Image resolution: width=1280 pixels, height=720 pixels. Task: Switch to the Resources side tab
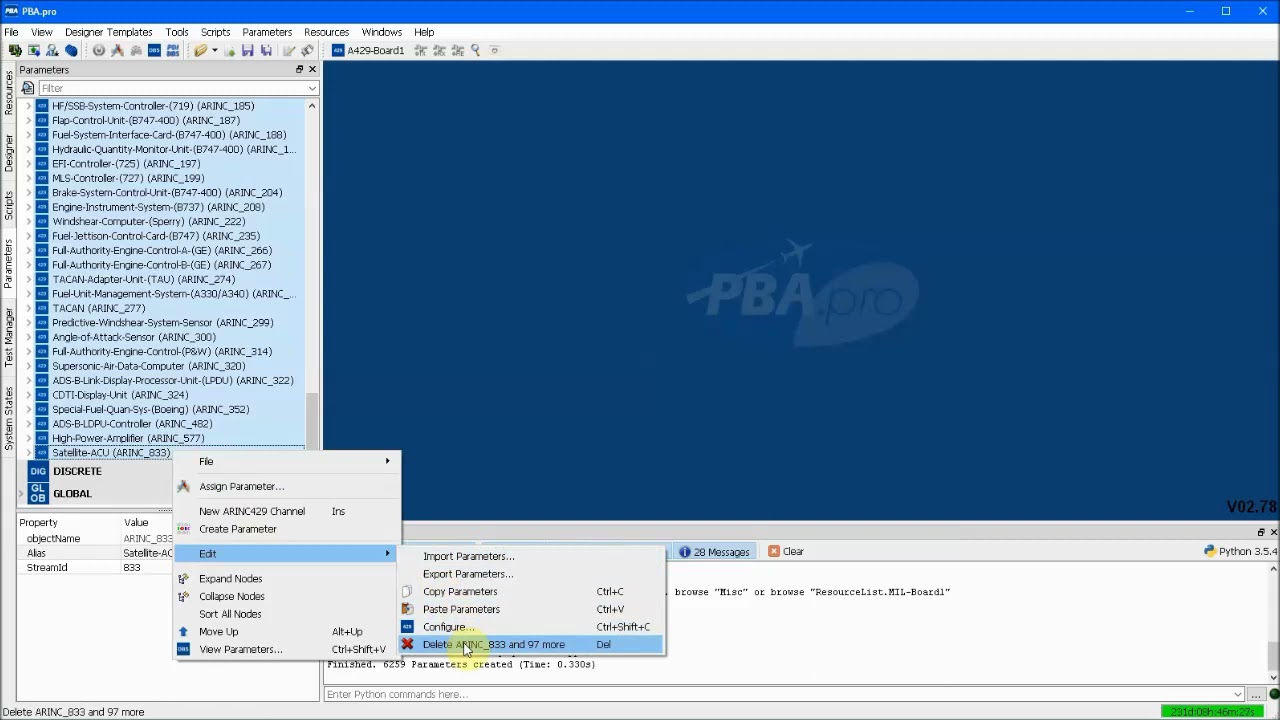(x=8, y=93)
